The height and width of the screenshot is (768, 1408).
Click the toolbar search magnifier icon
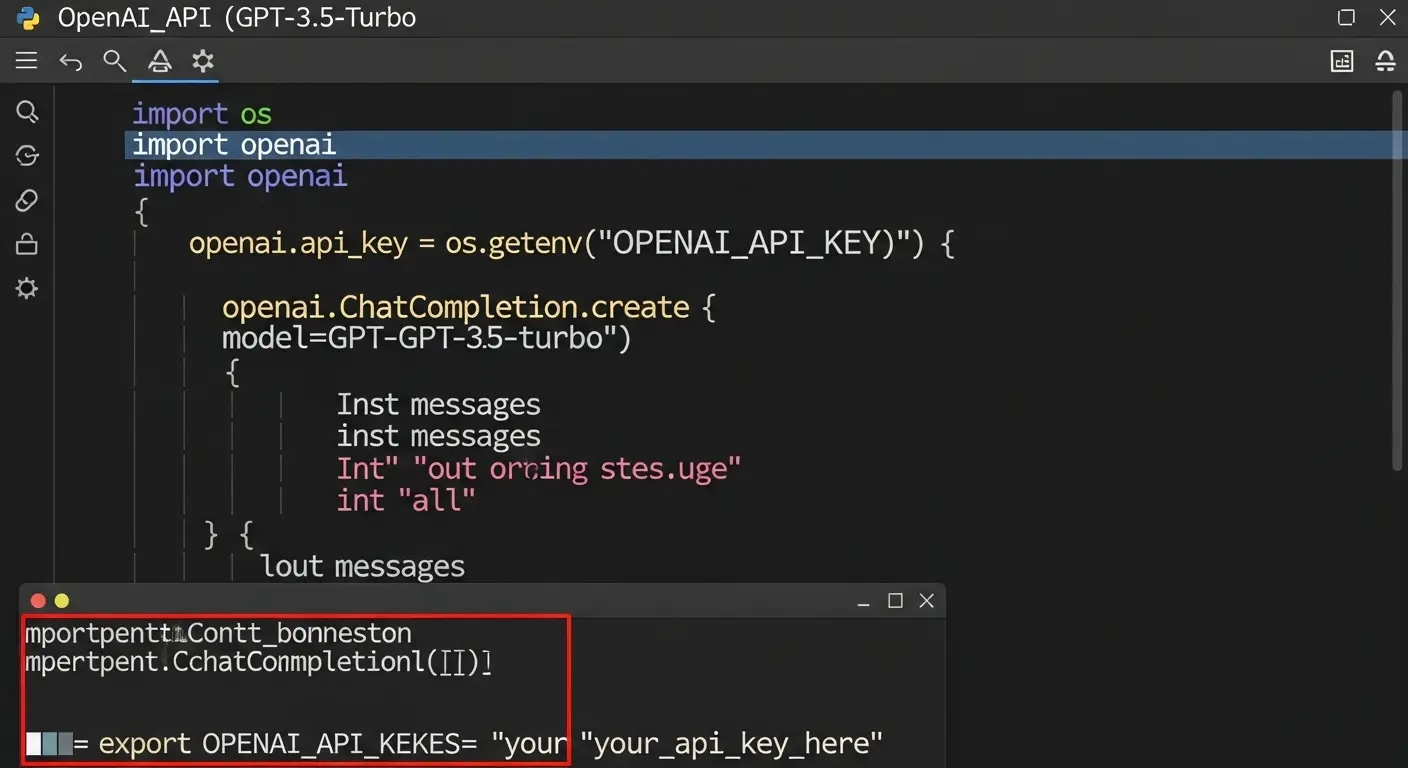[x=114, y=61]
